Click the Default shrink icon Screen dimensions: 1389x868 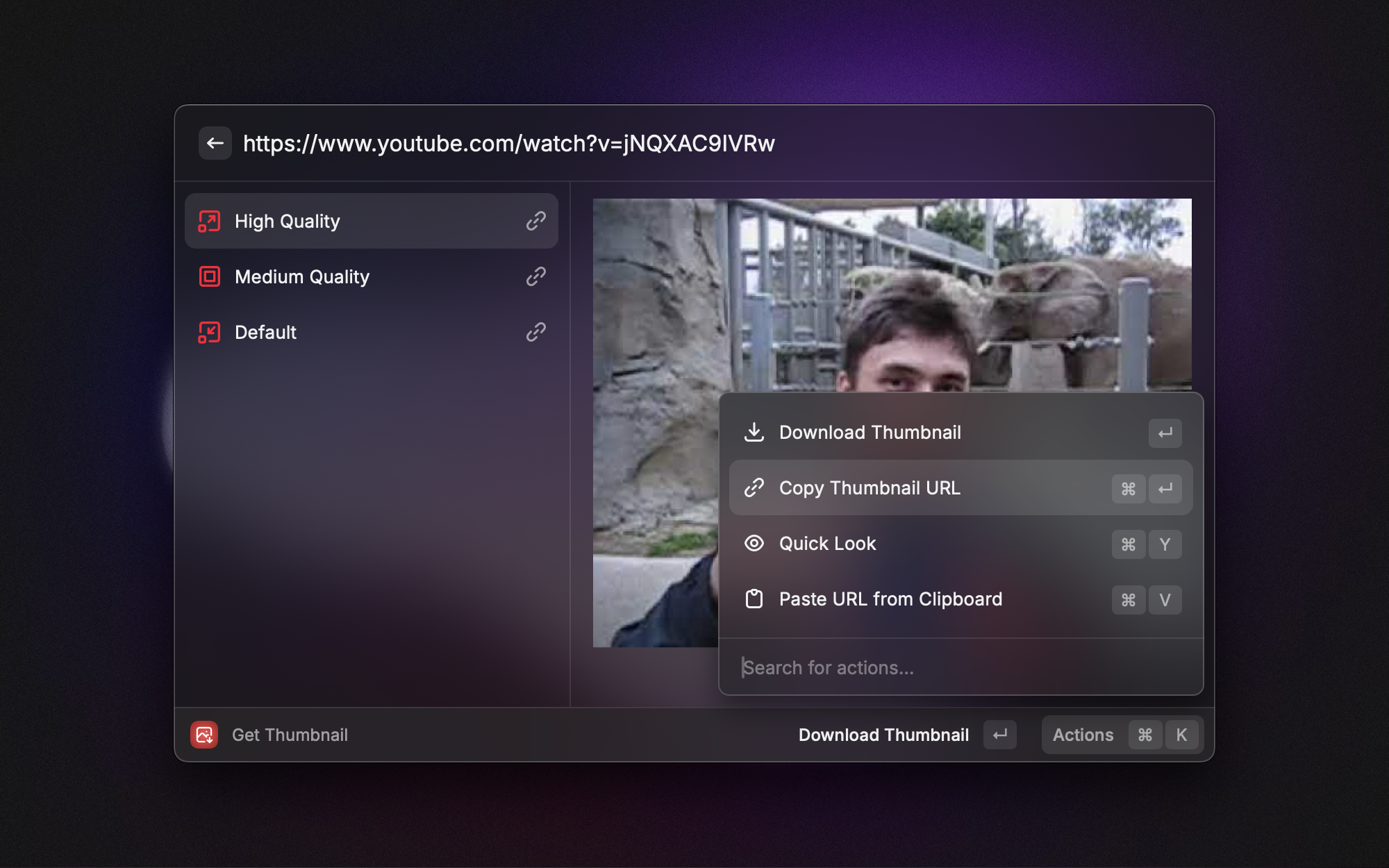click(x=209, y=333)
